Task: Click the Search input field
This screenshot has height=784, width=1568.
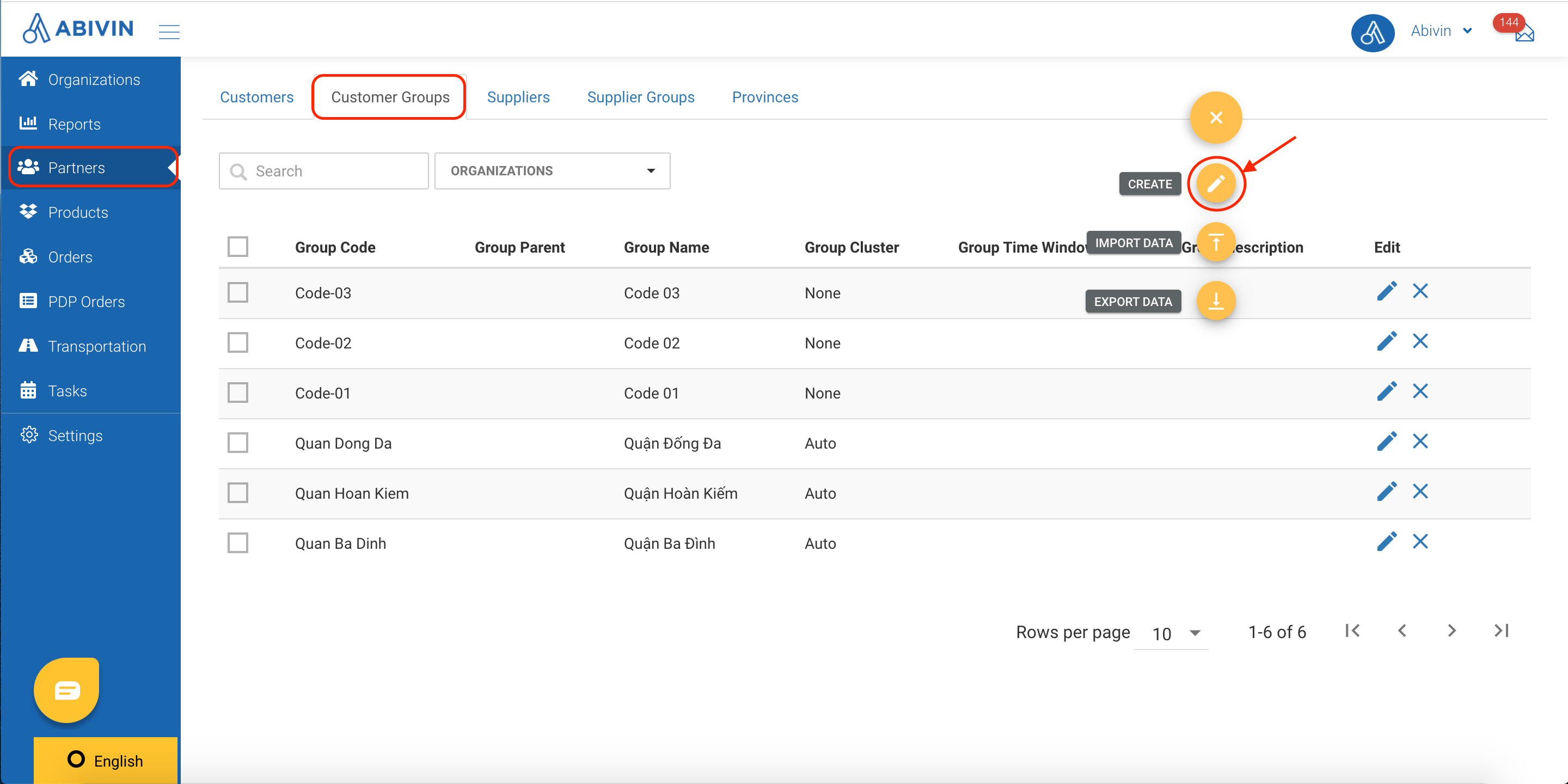Action: point(324,171)
